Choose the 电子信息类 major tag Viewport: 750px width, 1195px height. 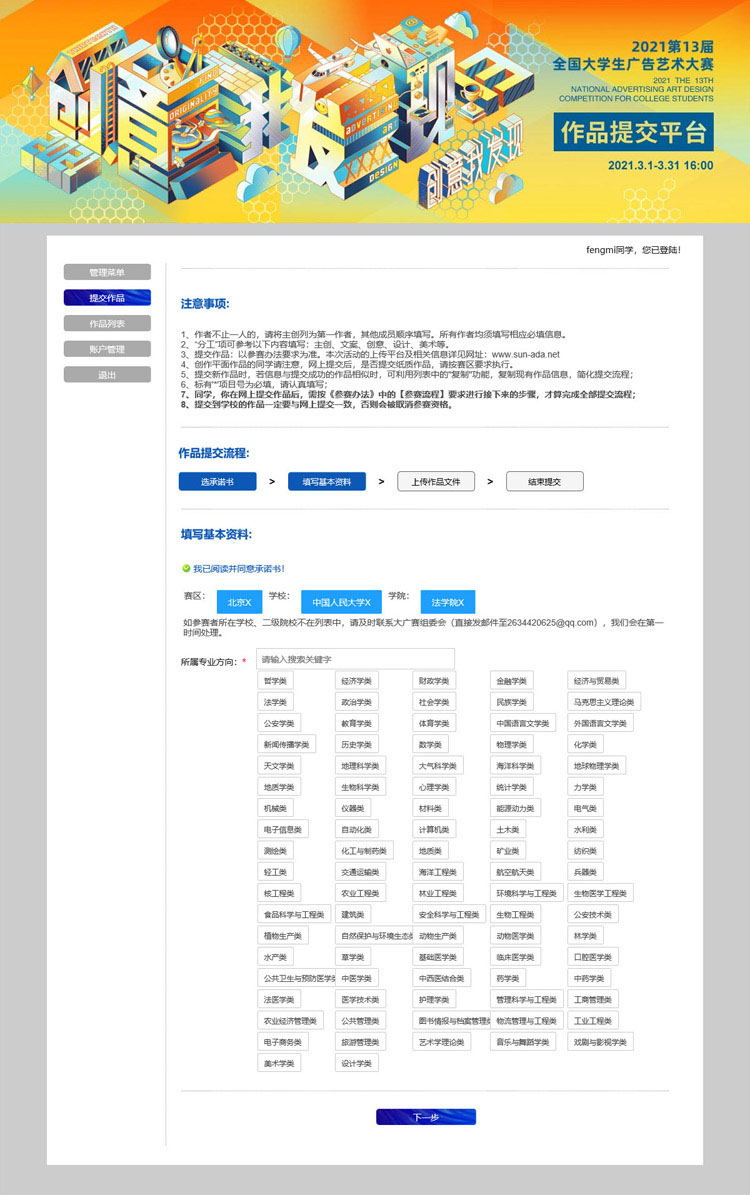click(x=284, y=831)
